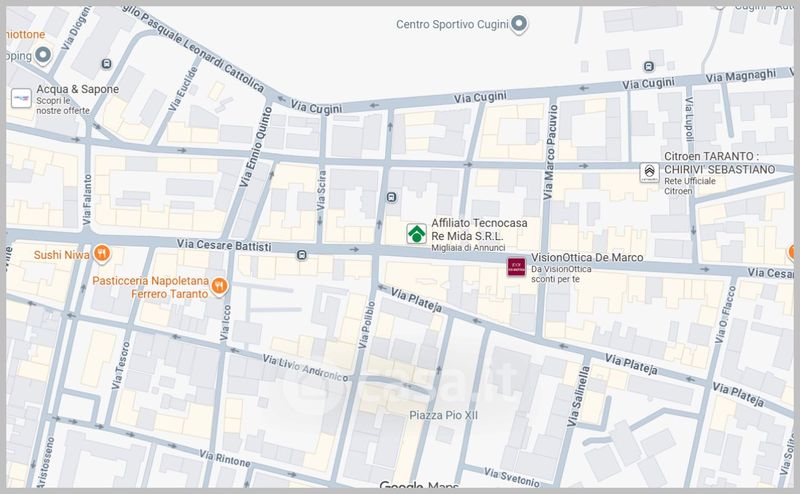Select the Piazza Pio XII label
This screenshot has width=800, height=494.
click(453, 414)
